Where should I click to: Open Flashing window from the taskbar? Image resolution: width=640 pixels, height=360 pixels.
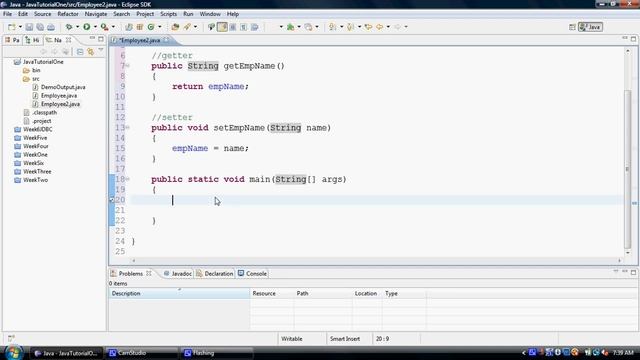(x=216, y=353)
